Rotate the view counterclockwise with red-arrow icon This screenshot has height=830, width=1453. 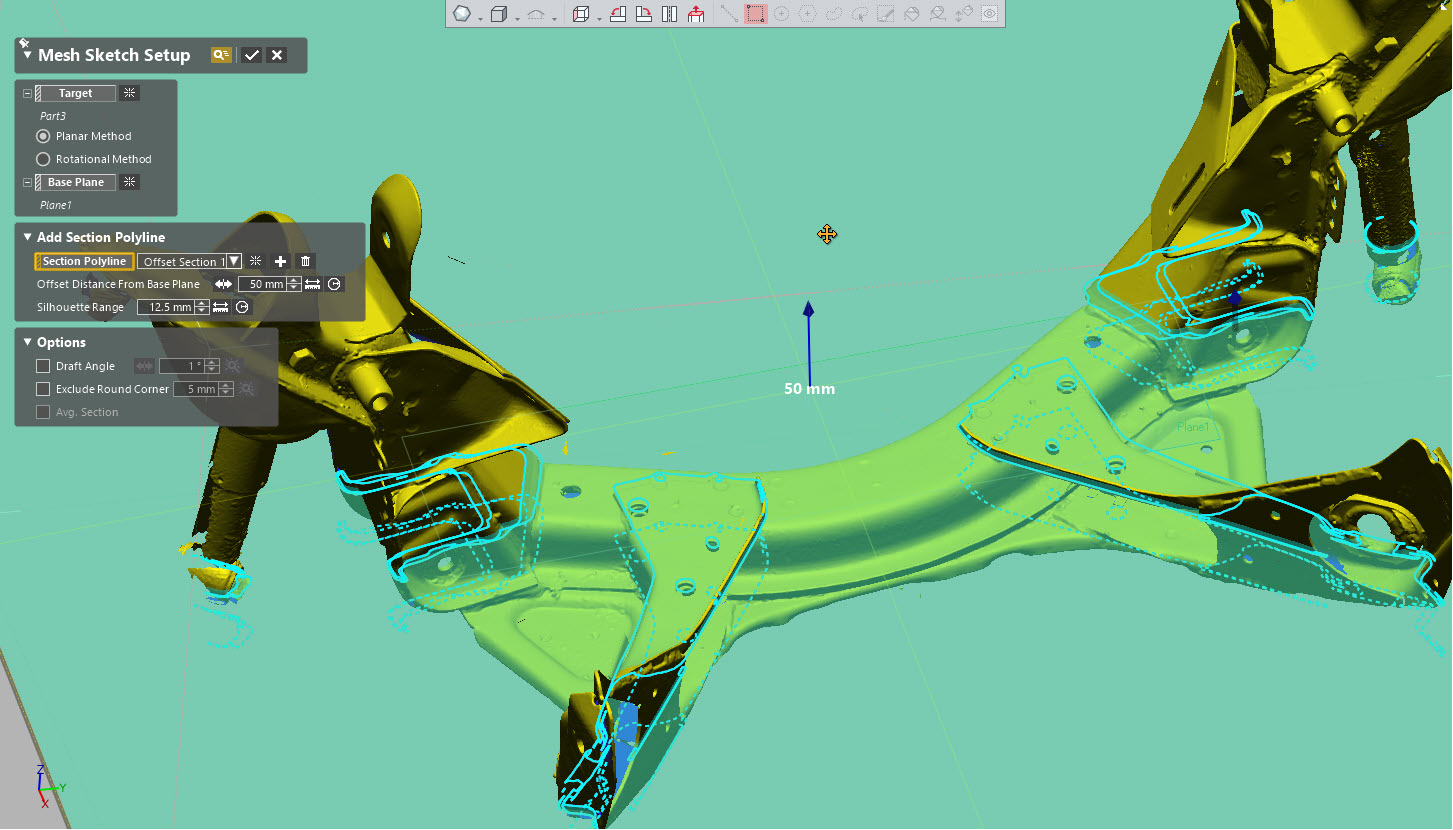pos(618,14)
